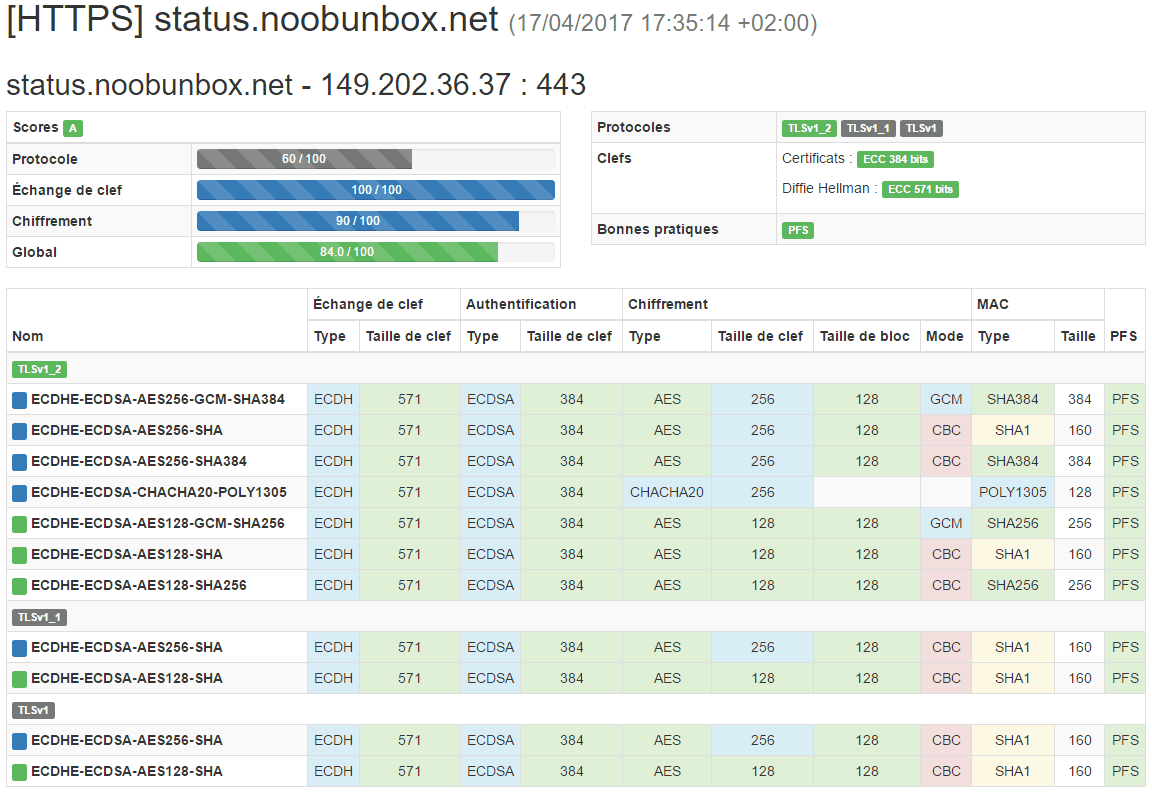
Task: Collapse the TLSv1_2 cipher section header
Action: coord(39,369)
